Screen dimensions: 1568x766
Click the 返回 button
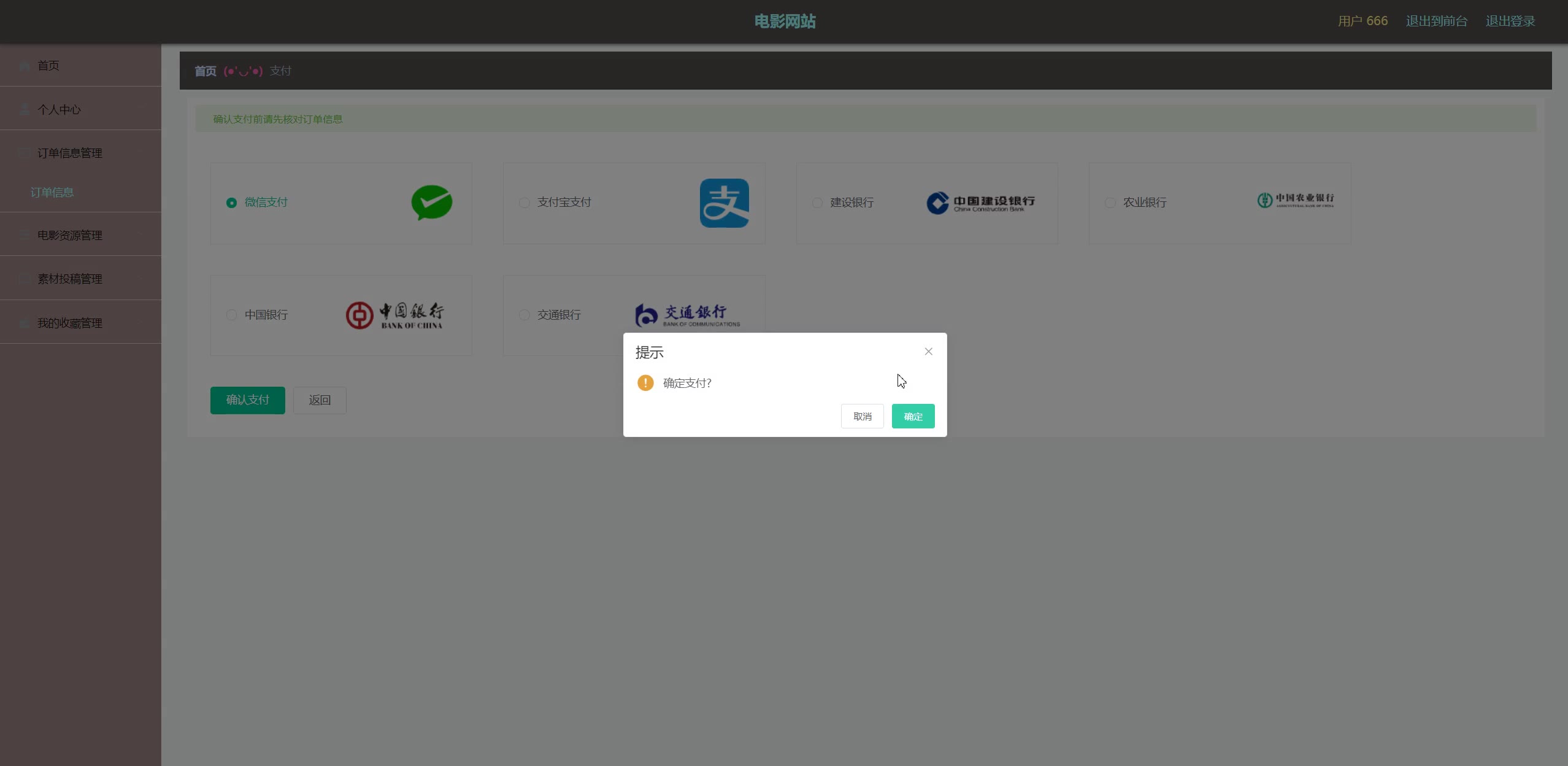point(320,400)
